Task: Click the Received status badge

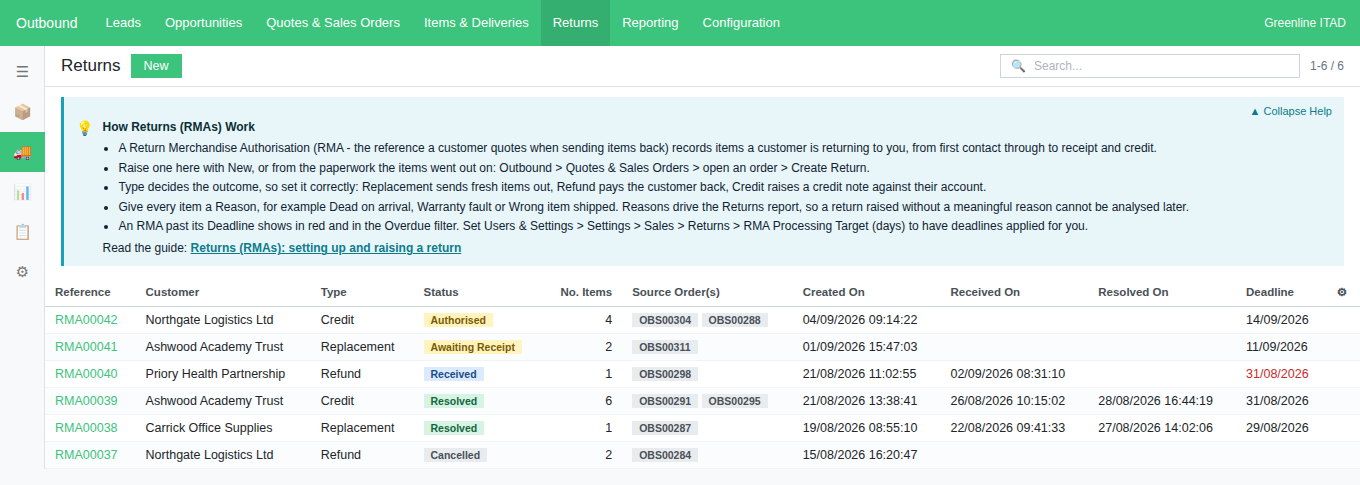Action: coord(454,374)
